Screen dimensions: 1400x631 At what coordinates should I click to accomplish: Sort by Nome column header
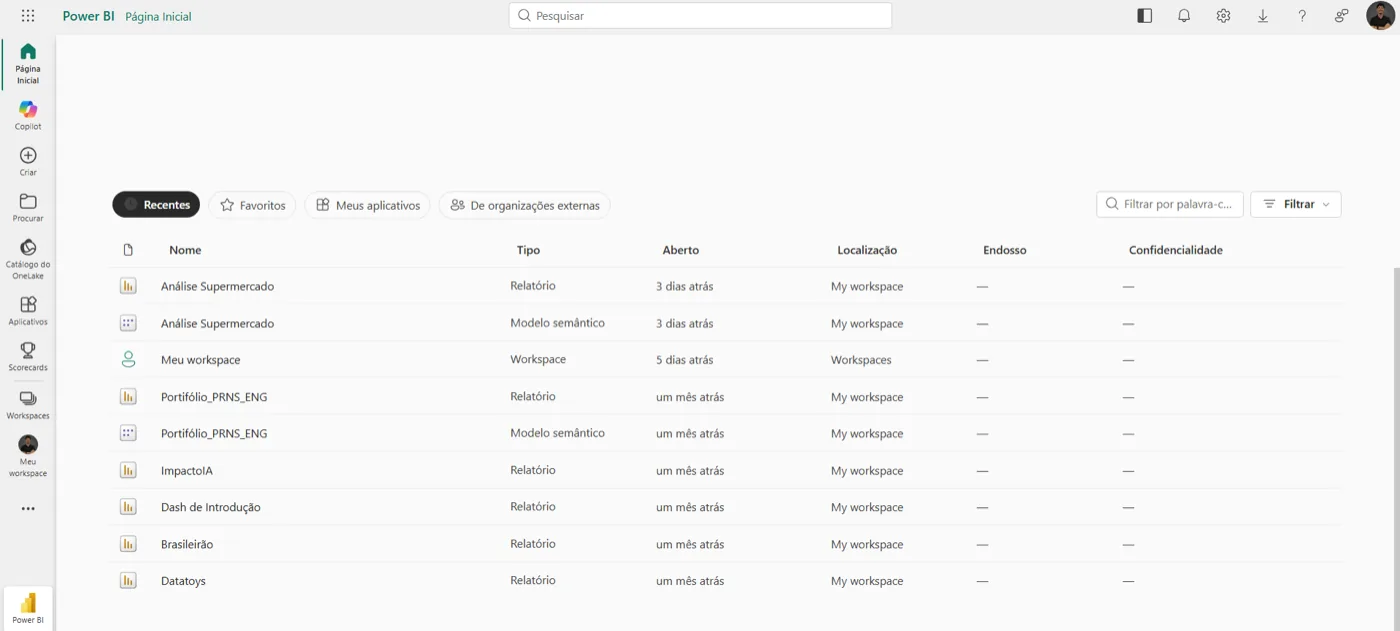coord(185,250)
